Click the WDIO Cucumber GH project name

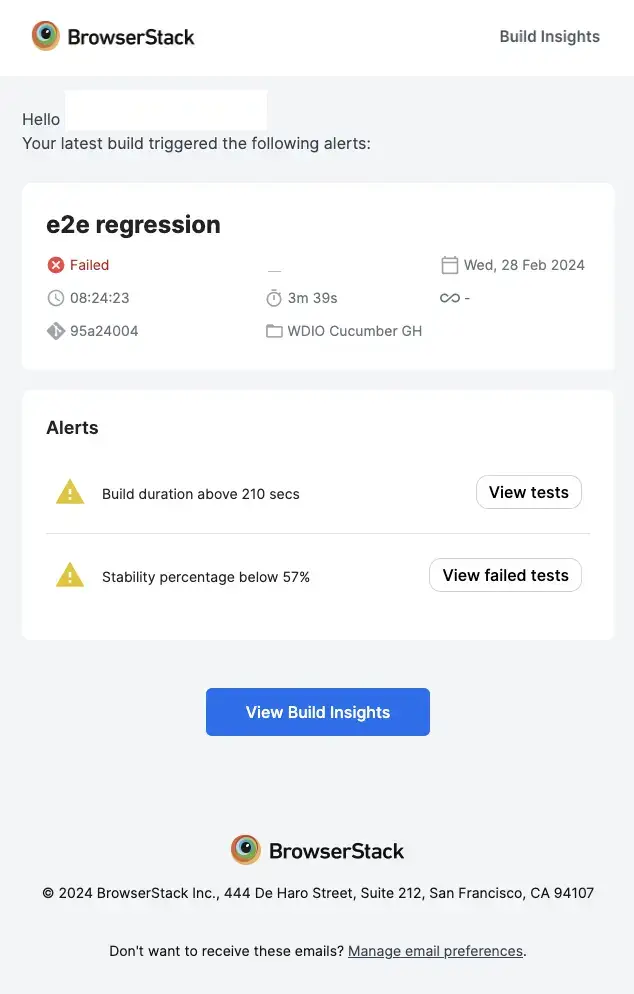click(x=355, y=331)
